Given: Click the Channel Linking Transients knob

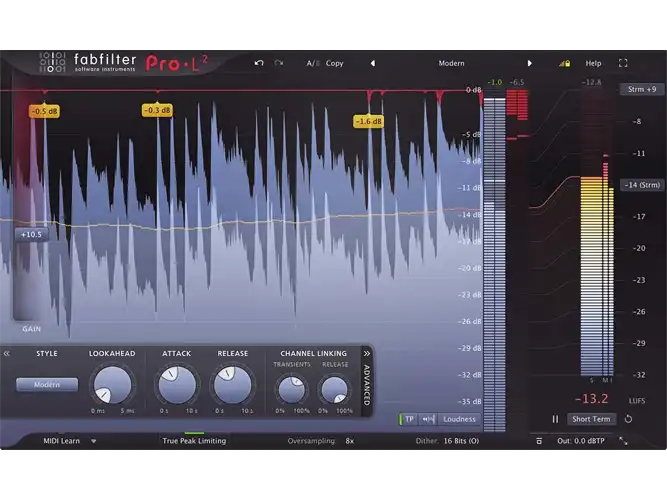Looking at the screenshot, I should pos(291,389).
